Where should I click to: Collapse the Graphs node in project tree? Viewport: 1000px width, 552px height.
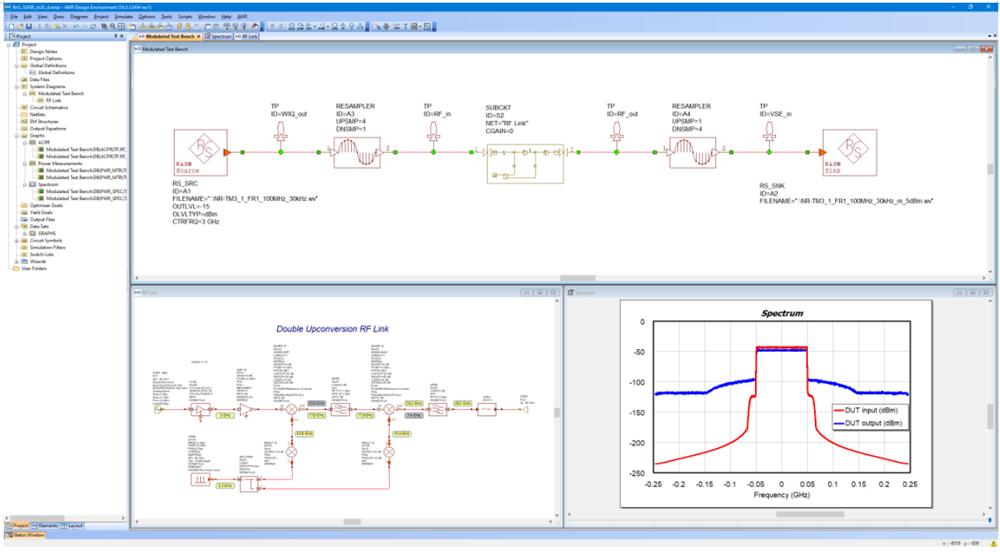[x=17, y=135]
